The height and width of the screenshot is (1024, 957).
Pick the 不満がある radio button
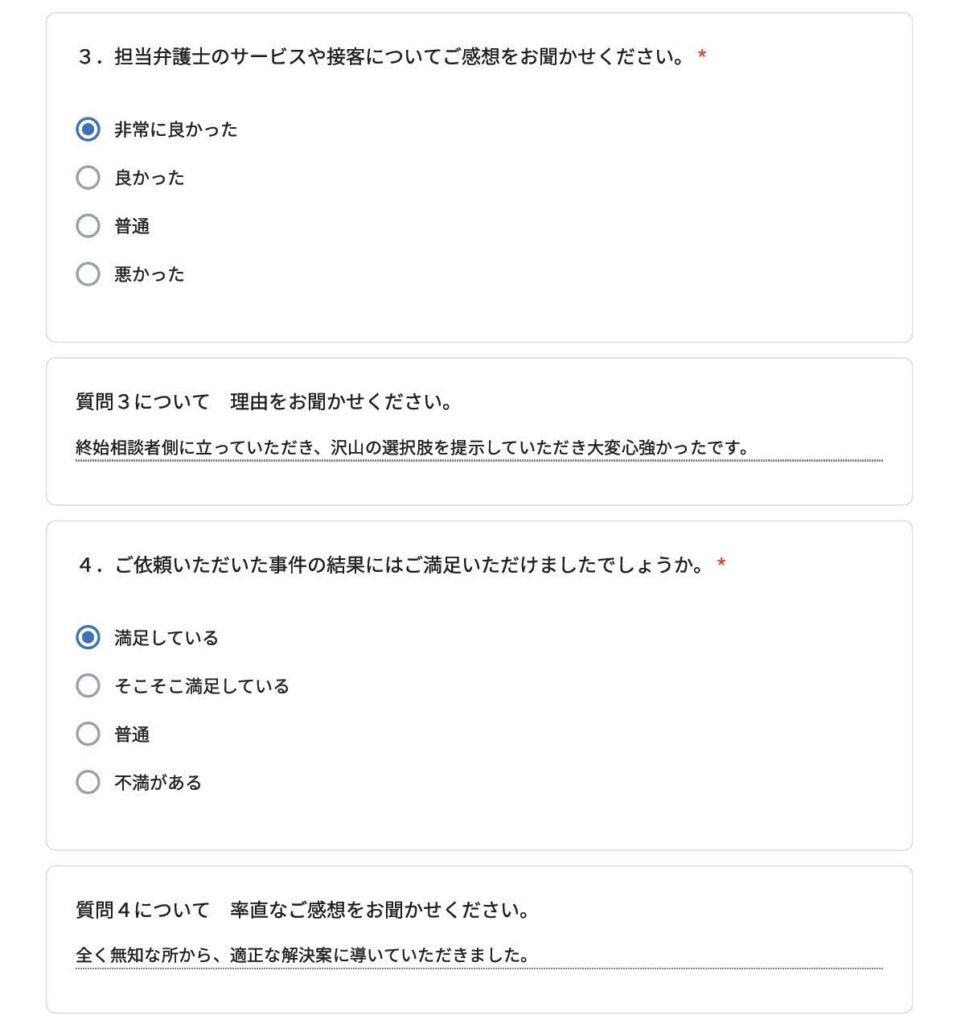(x=88, y=782)
